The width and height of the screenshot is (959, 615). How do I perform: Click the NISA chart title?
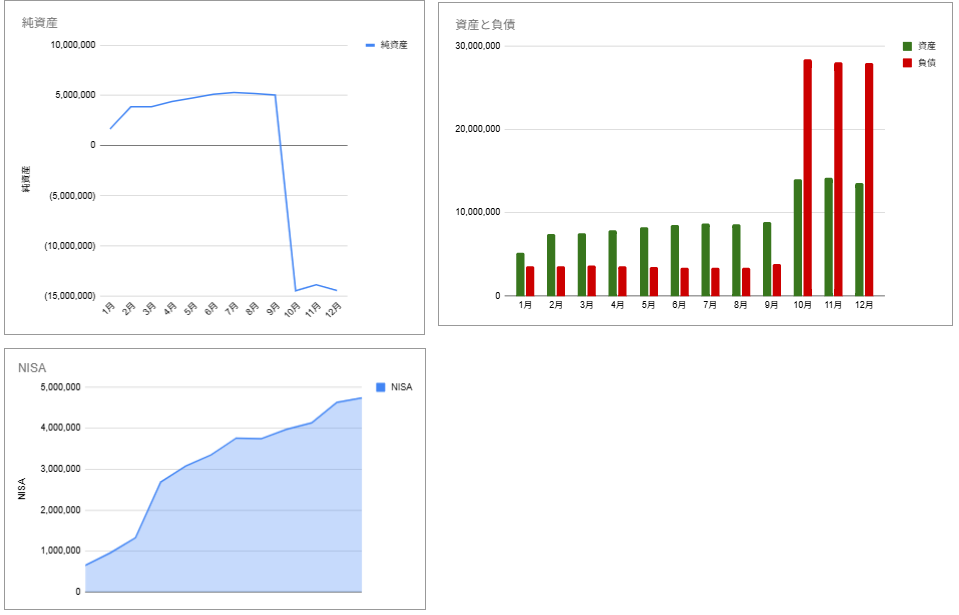[32, 368]
